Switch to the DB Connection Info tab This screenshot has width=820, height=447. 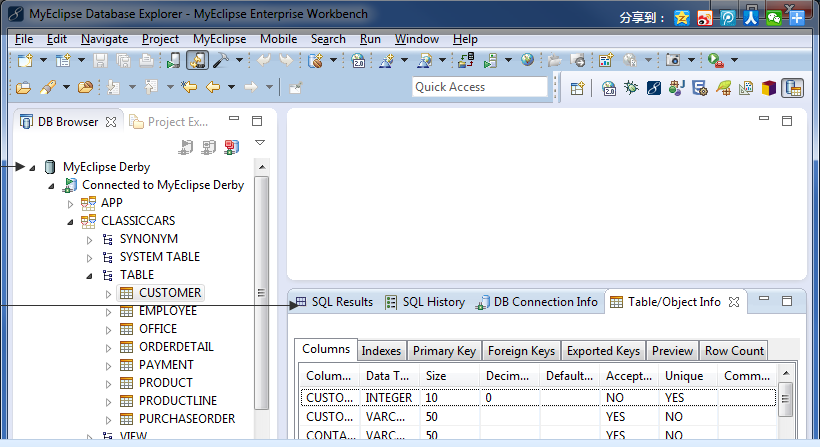pyautogui.click(x=536, y=302)
